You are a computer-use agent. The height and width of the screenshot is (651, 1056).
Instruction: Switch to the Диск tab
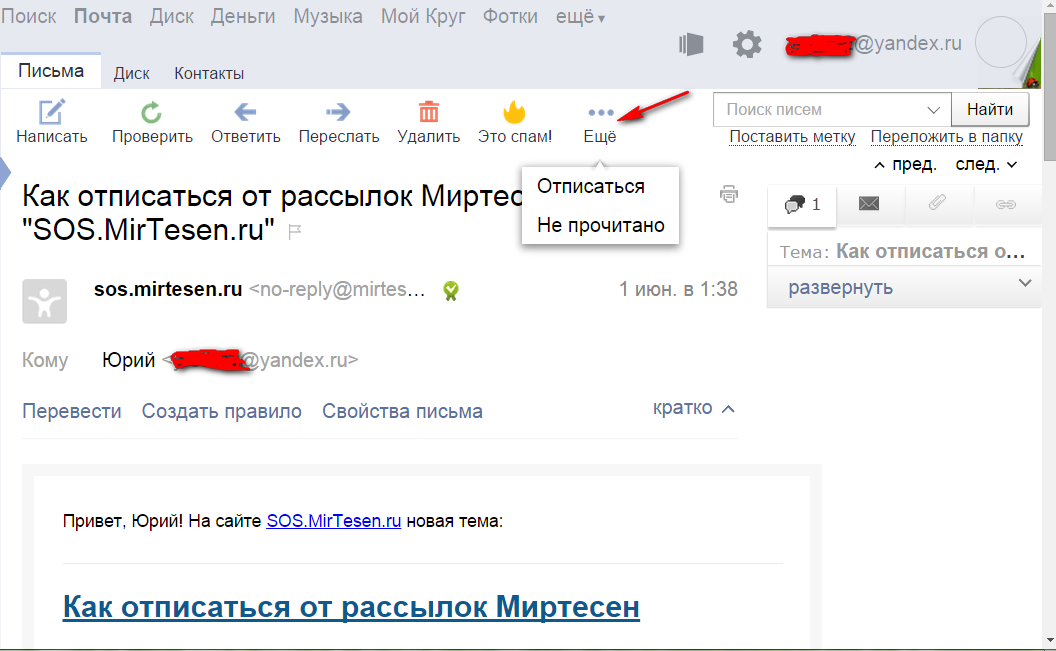point(131,73)
